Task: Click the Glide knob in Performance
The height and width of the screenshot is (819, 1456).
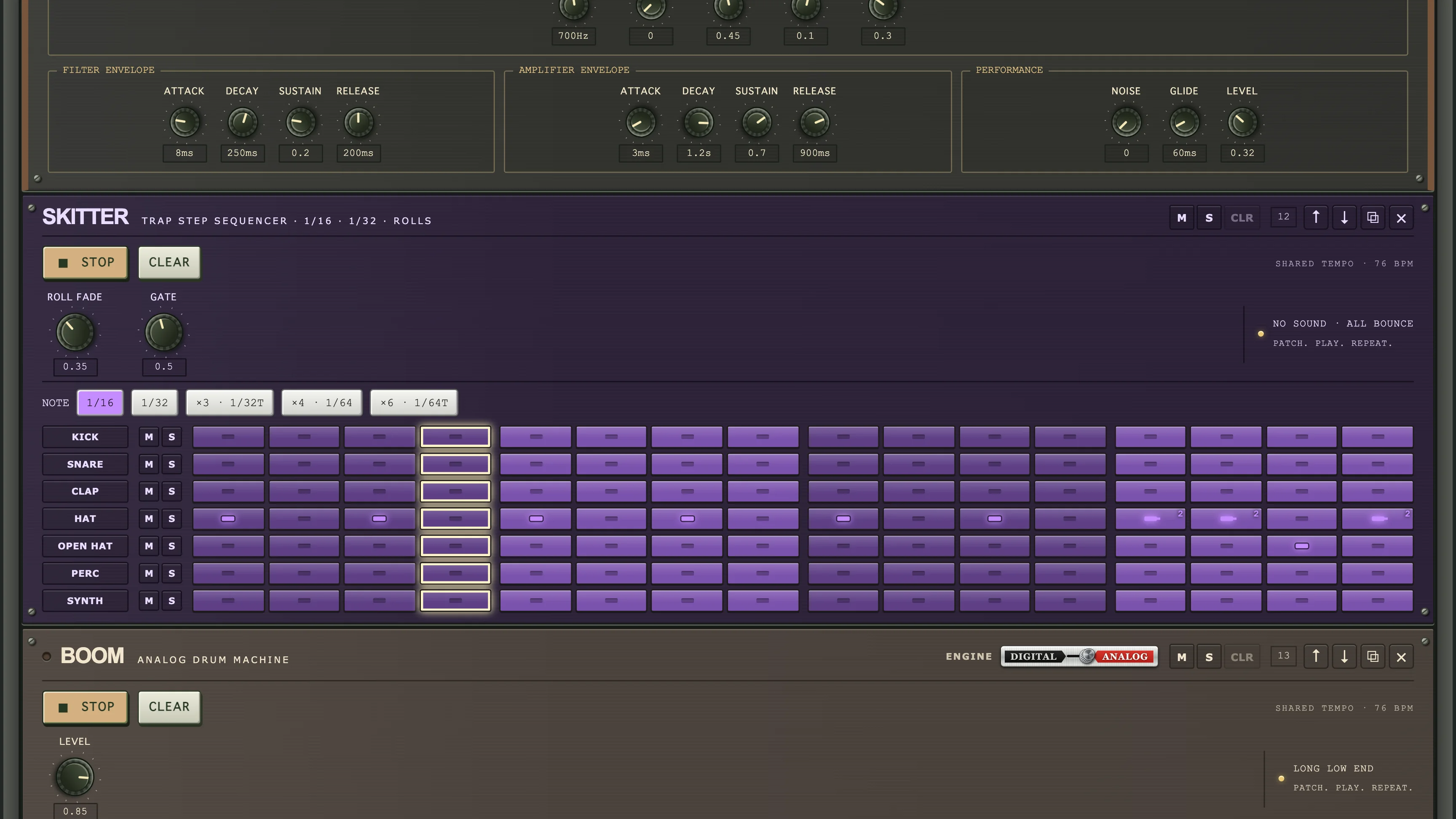Action: [x=1184, y=123]
